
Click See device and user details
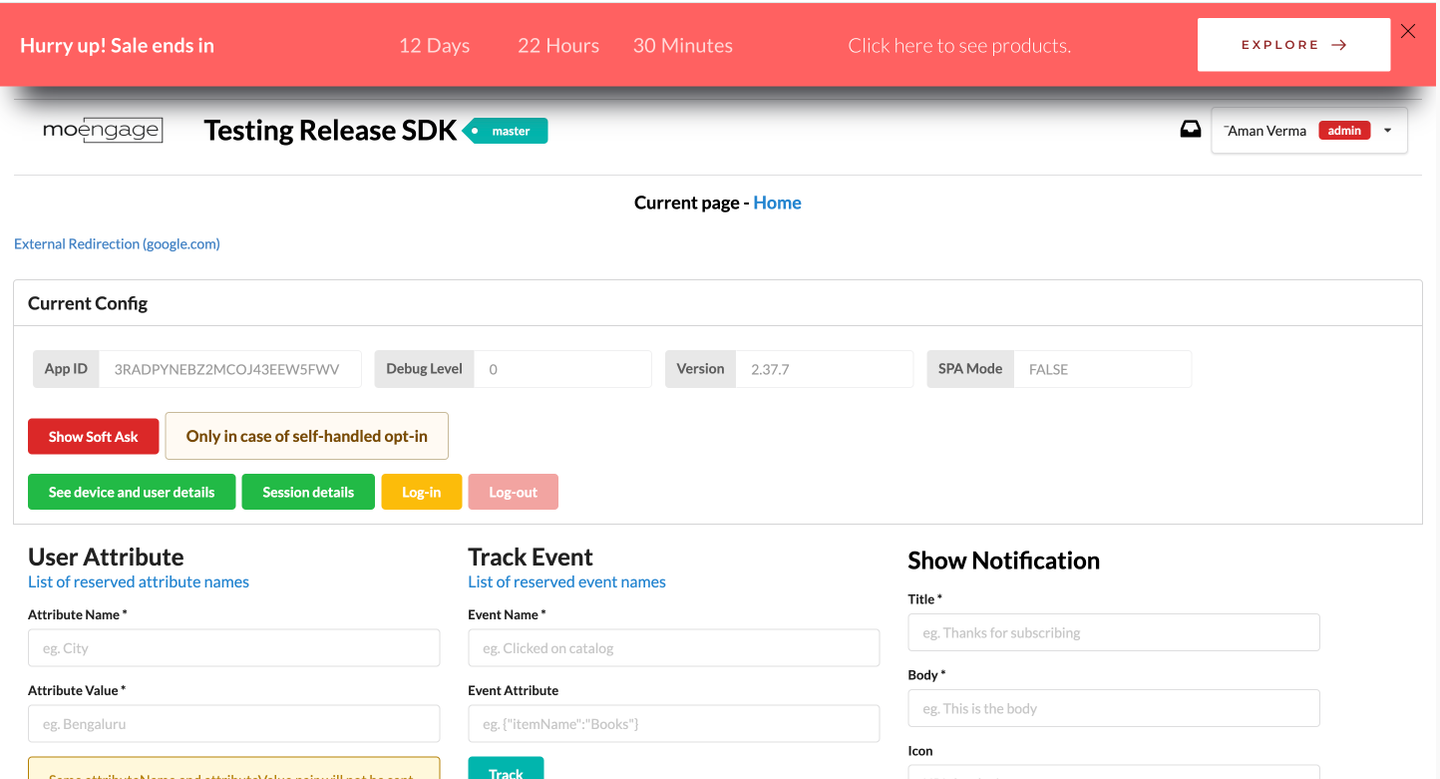pyautogui.click(x=132, y=492)
